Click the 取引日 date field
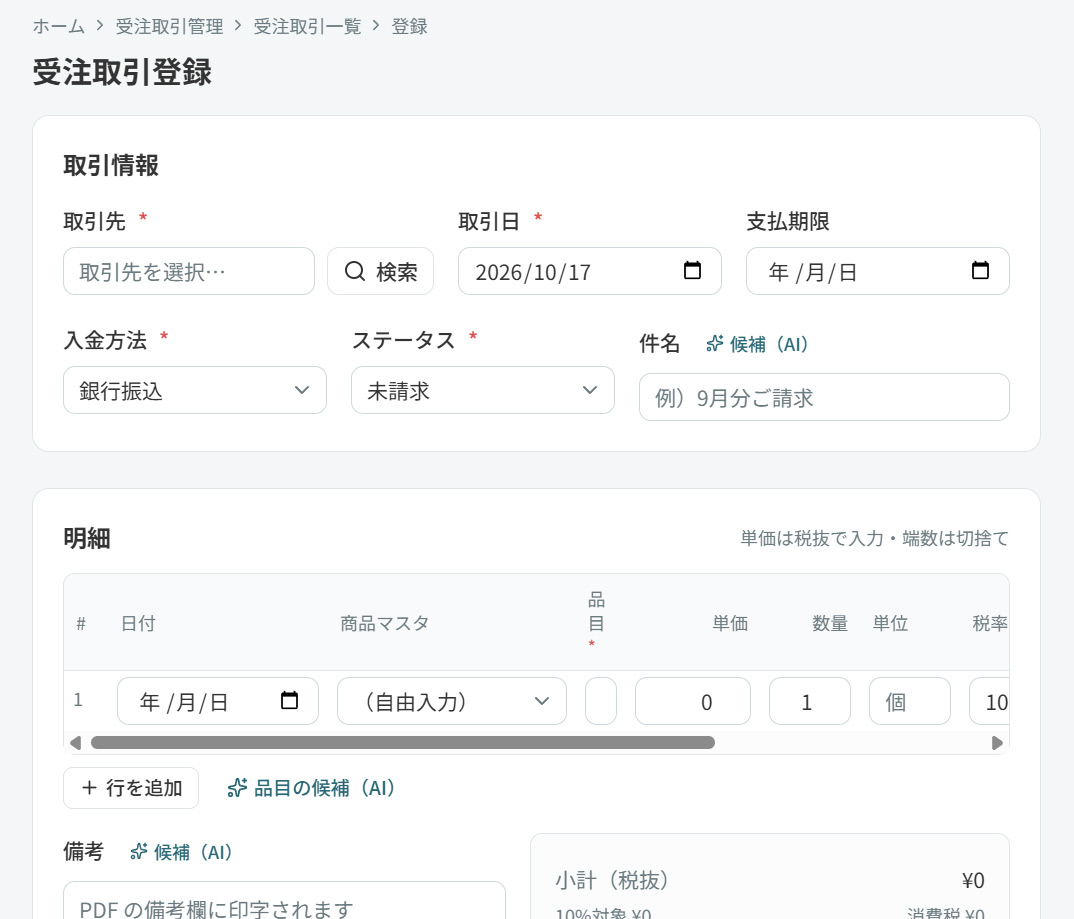Screen dimensions: 1074x919 [590, 271]
